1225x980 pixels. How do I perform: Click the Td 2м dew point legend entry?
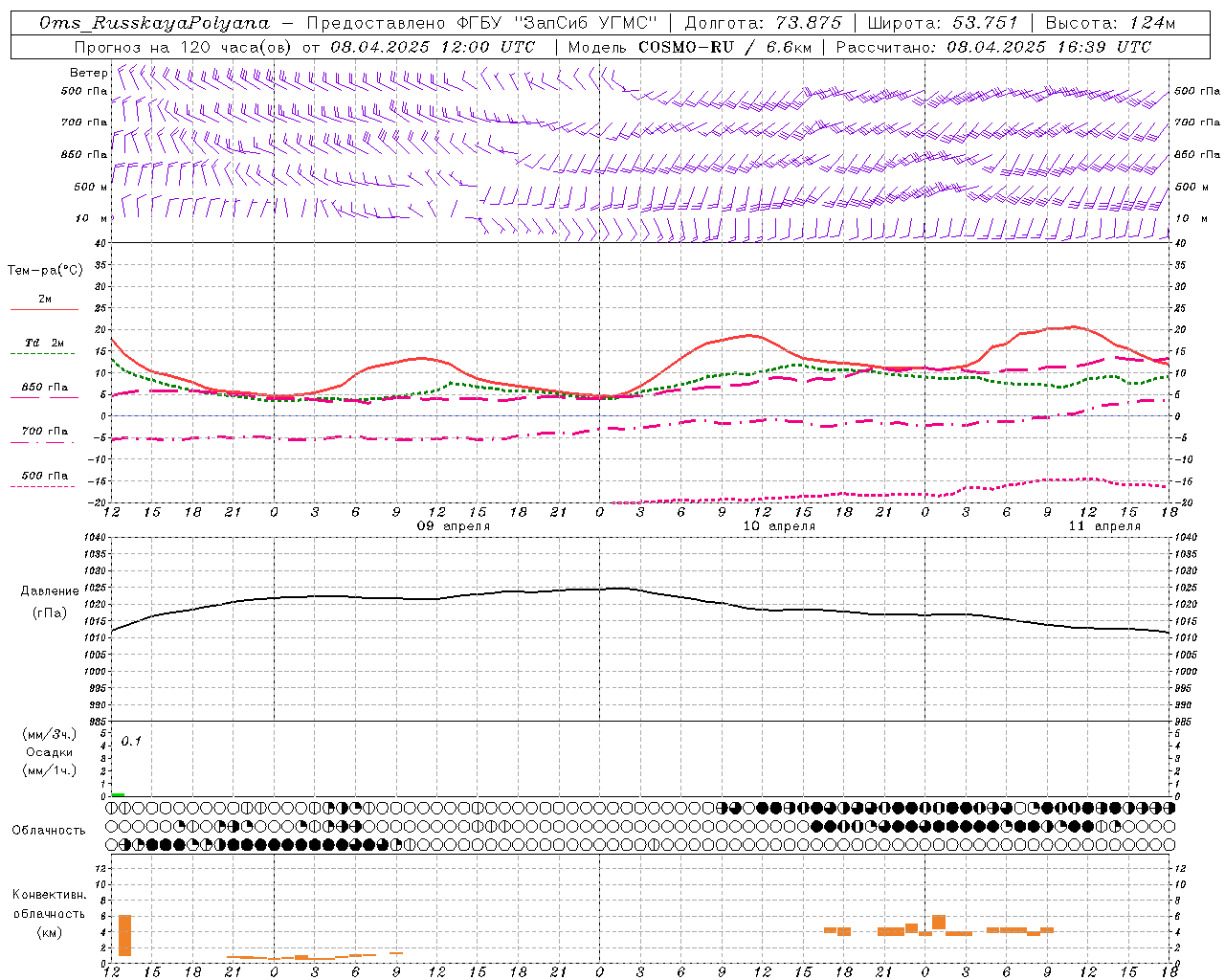point(45,343)
